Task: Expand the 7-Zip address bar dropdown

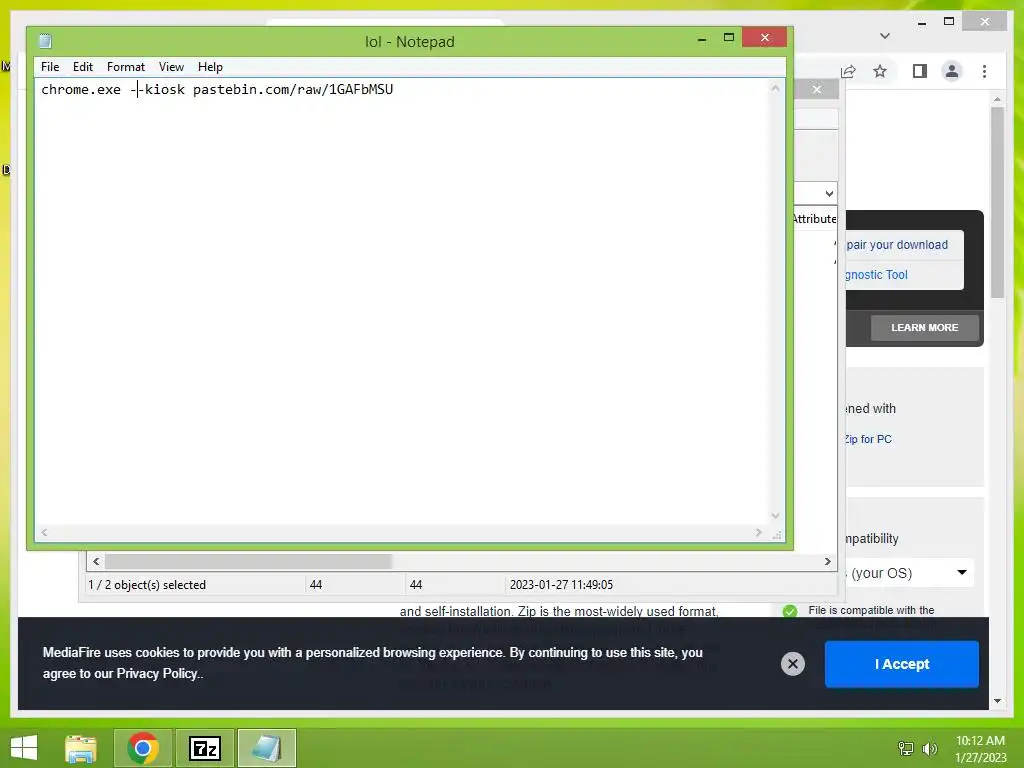Action: tap(829, 194)
